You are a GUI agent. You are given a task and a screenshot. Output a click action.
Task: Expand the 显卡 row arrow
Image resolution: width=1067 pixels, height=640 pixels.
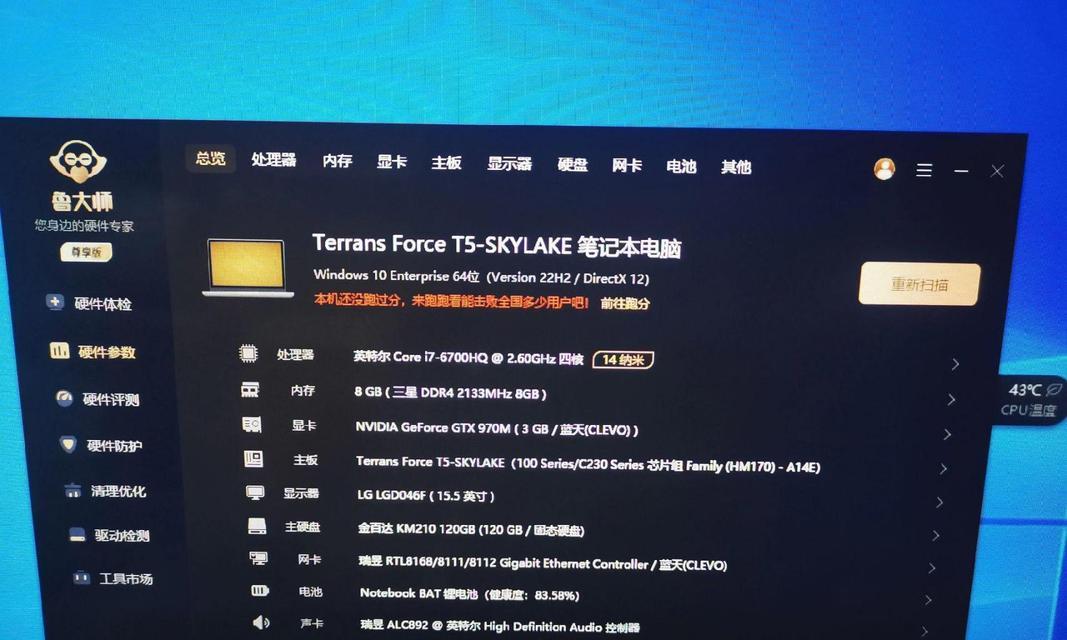click(x=947, y=434)
